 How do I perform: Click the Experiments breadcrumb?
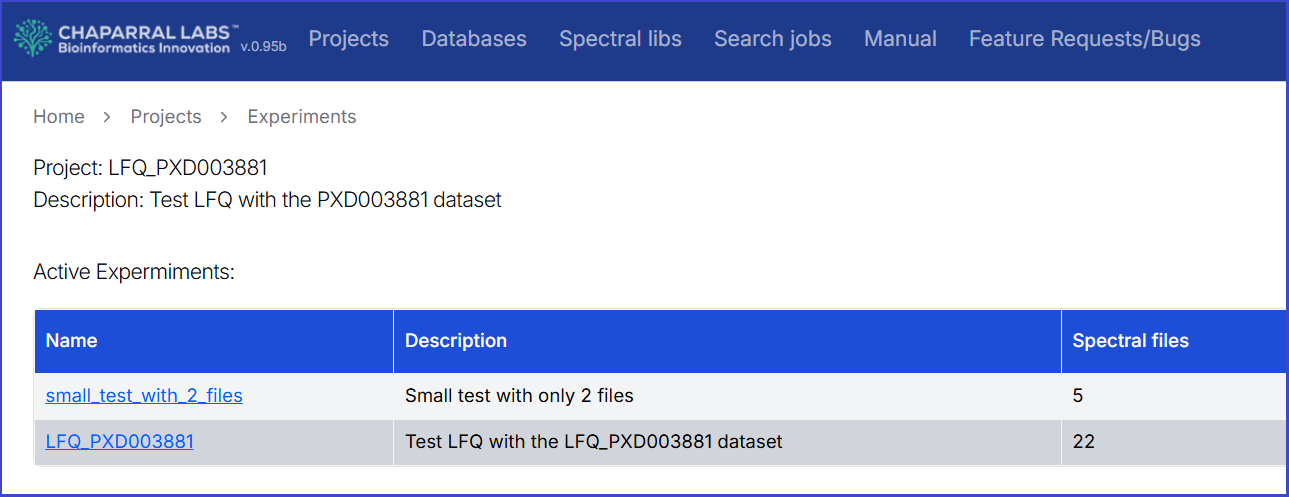(302, 117)
